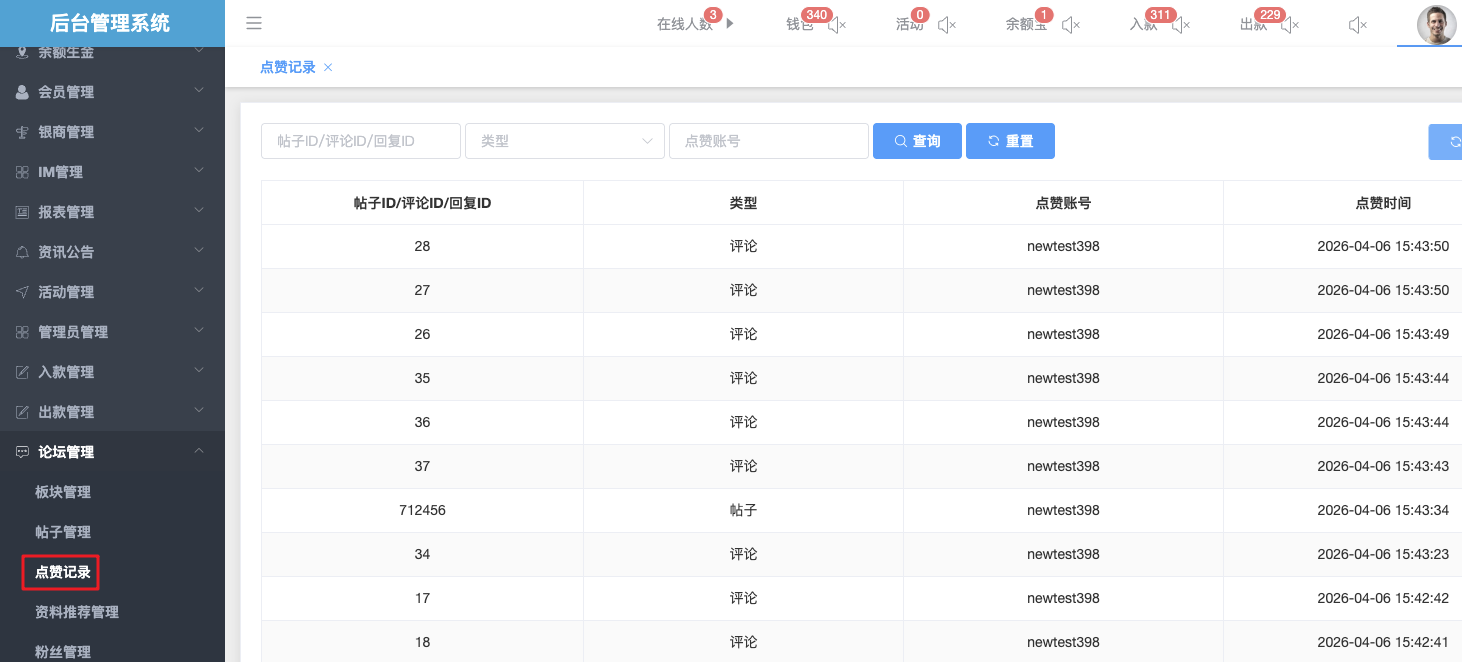Click the standalone speaker icon near avatar
1462x662 pixels.
(1357, 25)
